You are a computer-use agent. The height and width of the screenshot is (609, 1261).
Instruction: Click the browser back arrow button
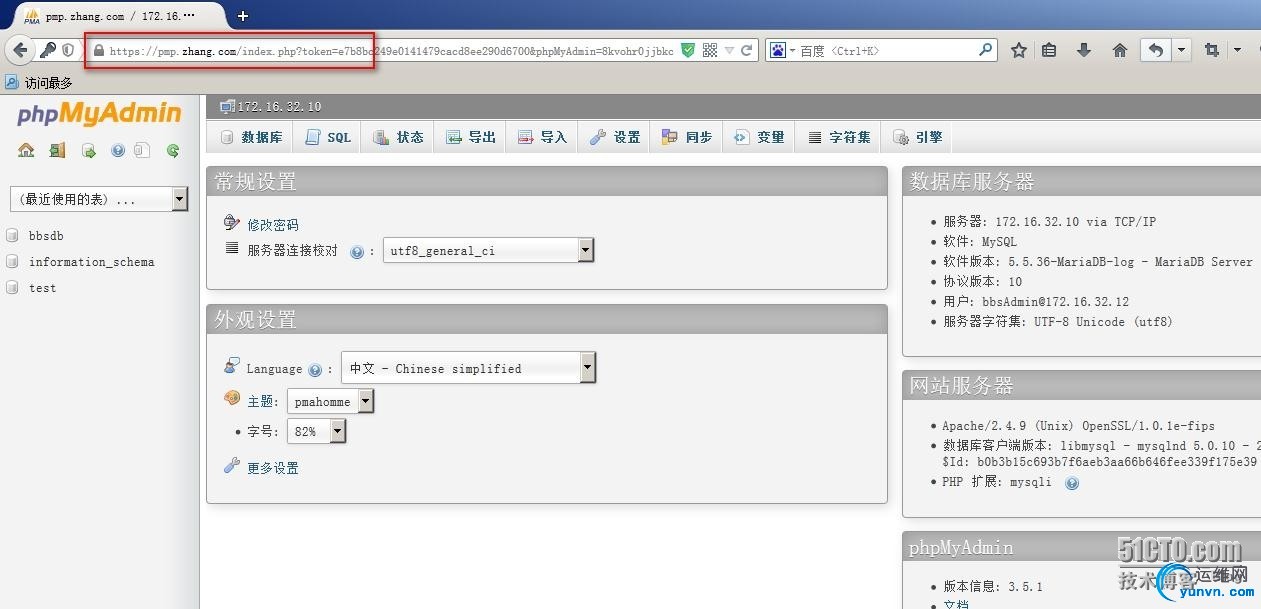(x=21, y=50)
